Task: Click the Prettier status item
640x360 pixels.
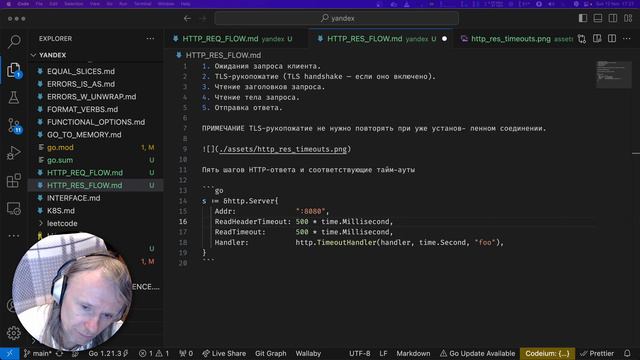Action: pyautogui.click(x=597, y=353)
